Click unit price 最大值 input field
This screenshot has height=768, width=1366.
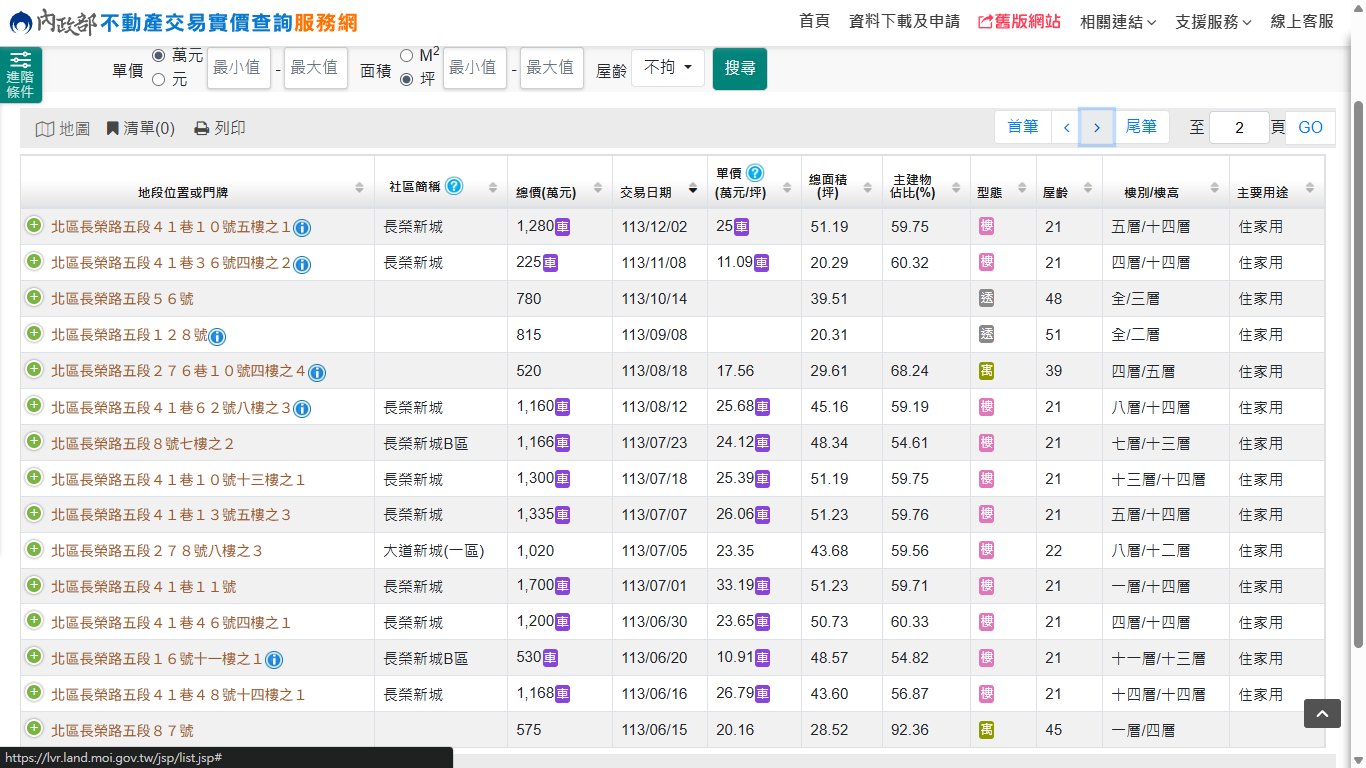coord(316,68)
